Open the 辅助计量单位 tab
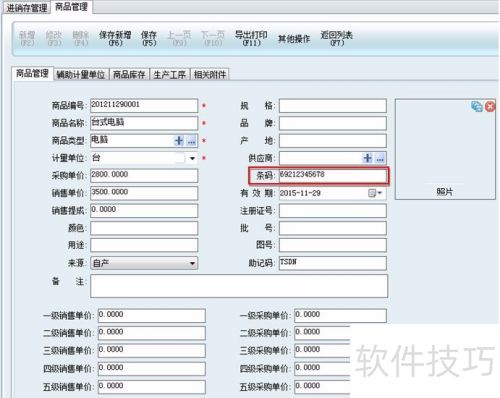Viewport: 500px width, 398px height. [x=81, y=75]
